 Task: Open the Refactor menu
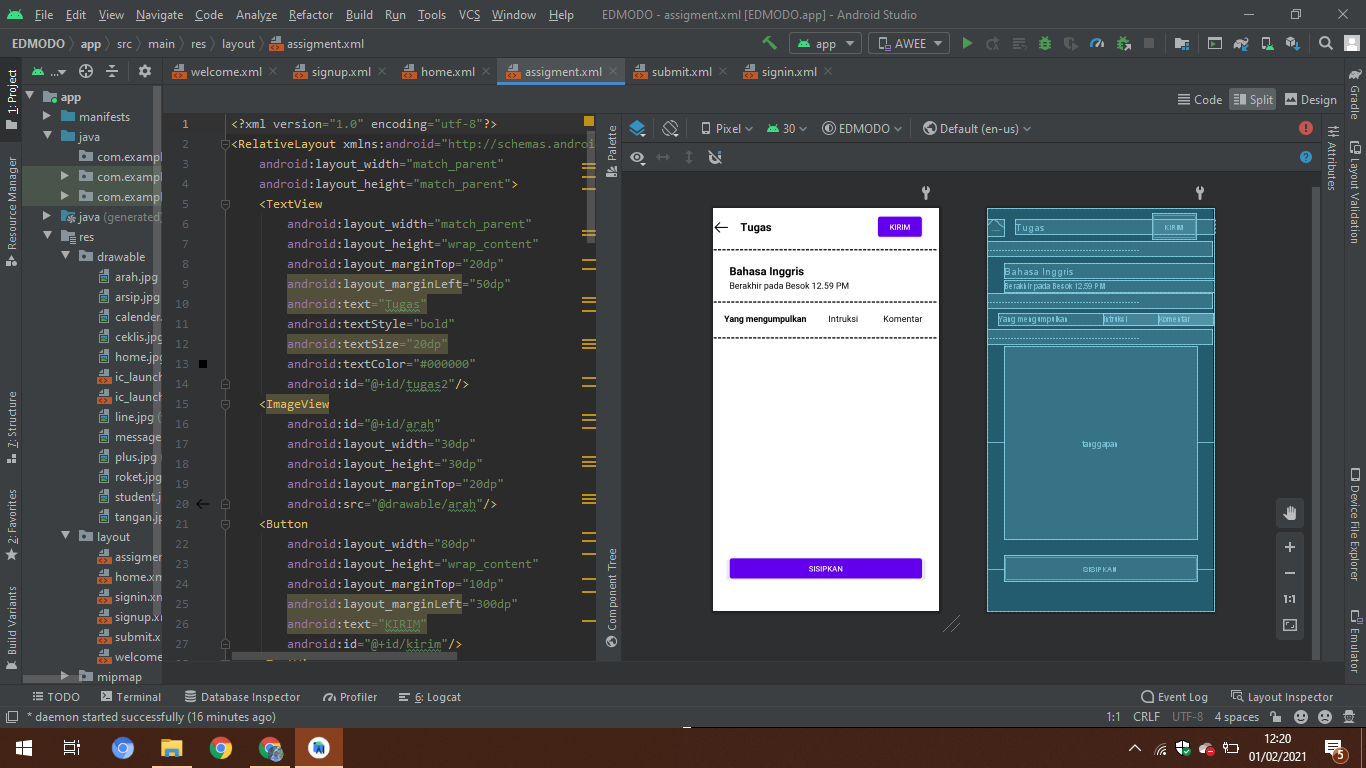311,15
